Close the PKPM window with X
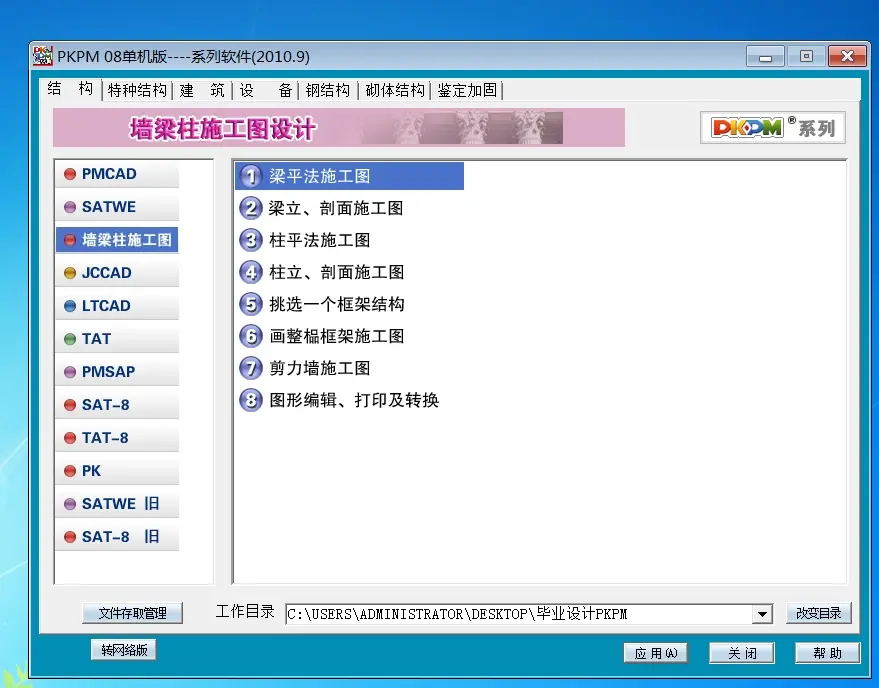 847,57
